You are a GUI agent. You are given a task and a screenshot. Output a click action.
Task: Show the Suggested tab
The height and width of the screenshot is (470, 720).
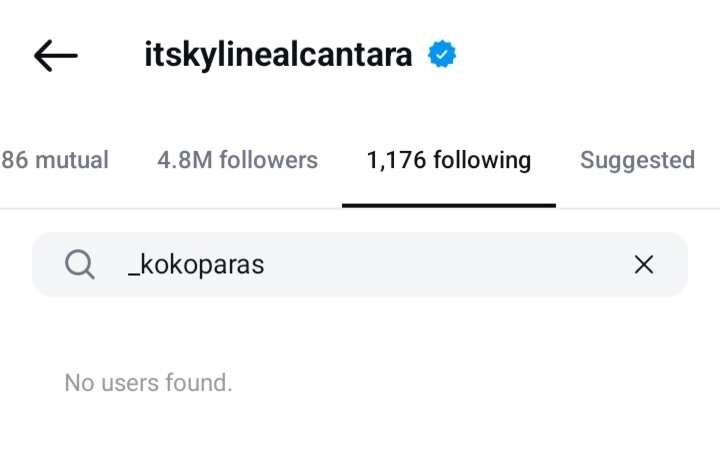(x=637, y=160)
